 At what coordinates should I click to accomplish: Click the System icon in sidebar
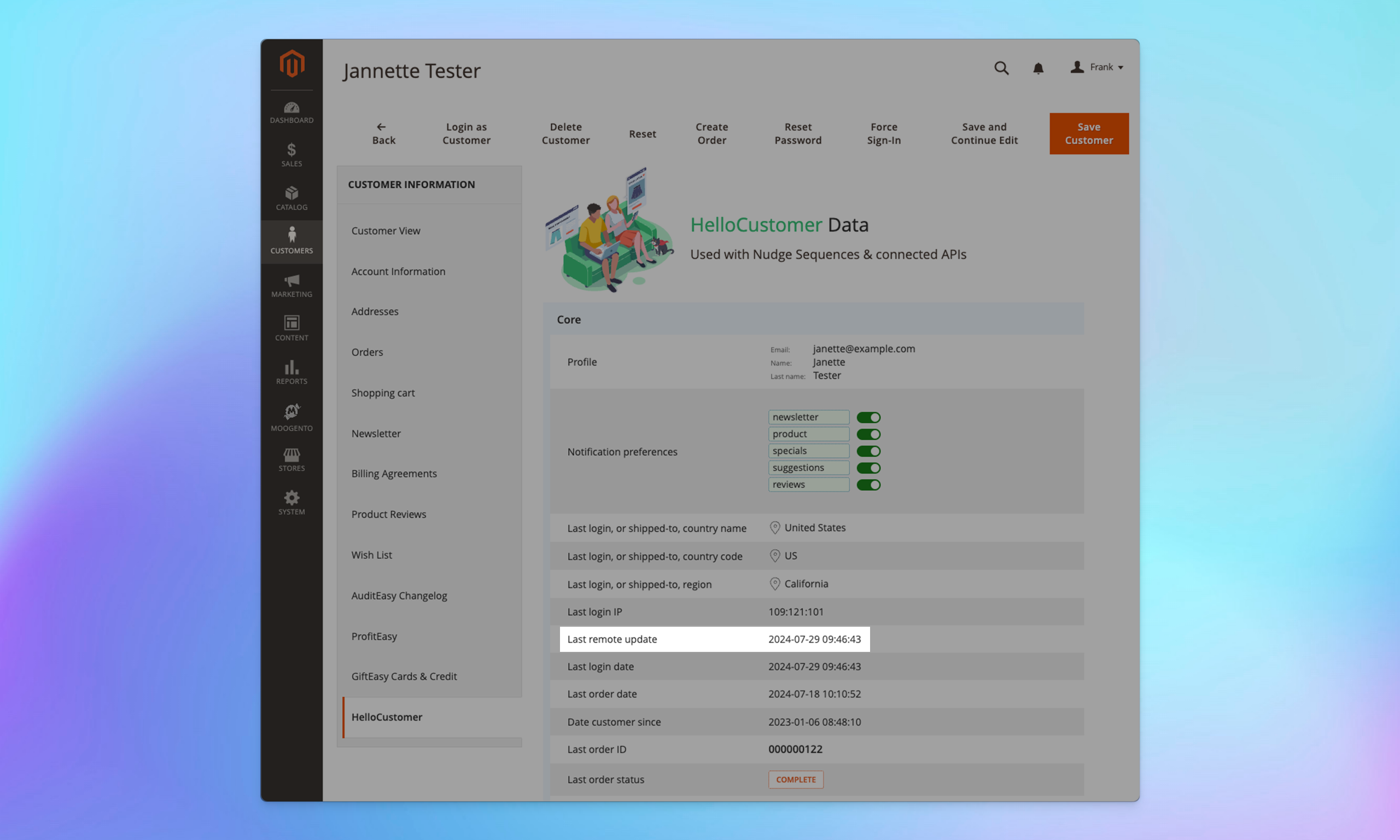point(291,503)
